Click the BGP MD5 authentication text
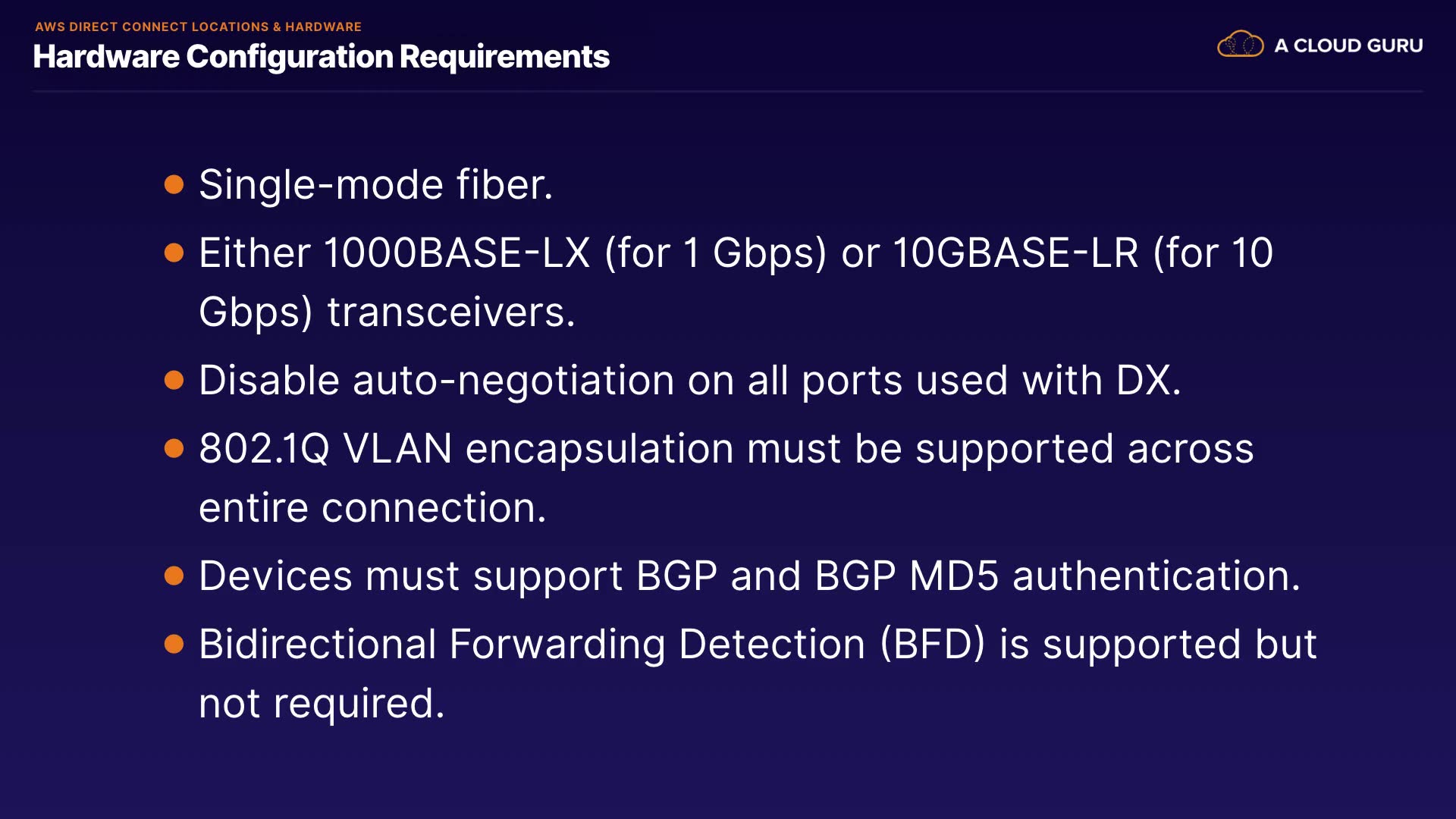Viewport: 1456px width, 819px height. (1057, 576)
